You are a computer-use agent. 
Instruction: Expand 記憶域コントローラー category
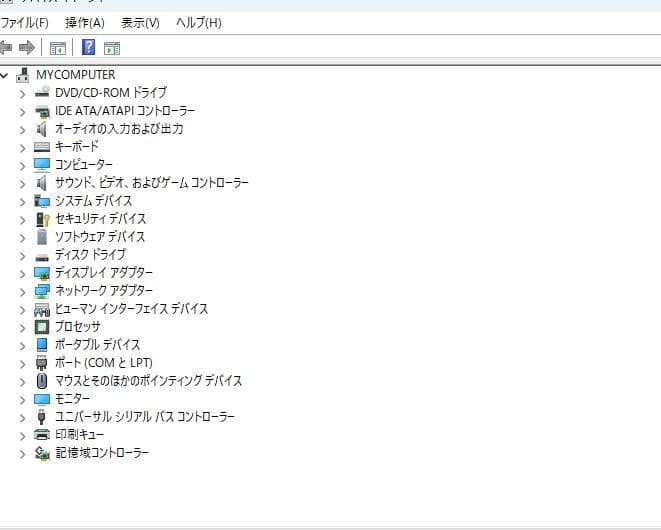23,454
